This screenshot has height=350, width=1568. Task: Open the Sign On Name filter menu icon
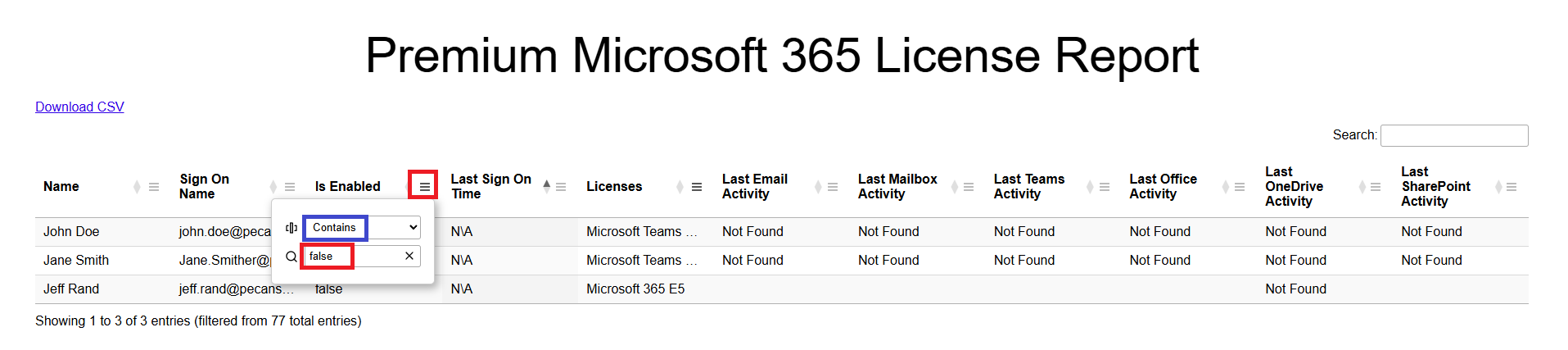tap(289, 188)
